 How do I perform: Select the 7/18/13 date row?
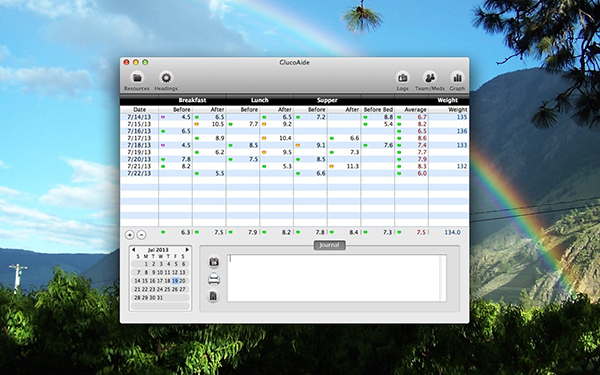(294, 145)
